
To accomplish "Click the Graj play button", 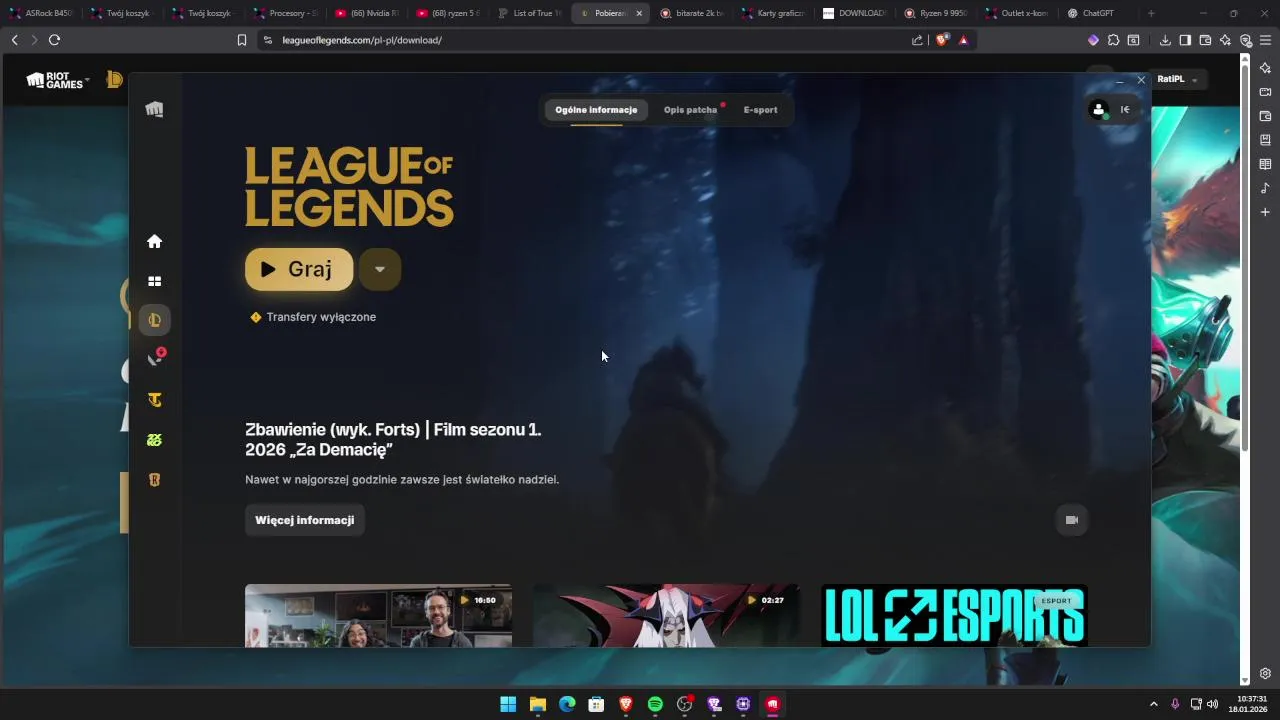I will pyautogui.click(x=299, y=269).
